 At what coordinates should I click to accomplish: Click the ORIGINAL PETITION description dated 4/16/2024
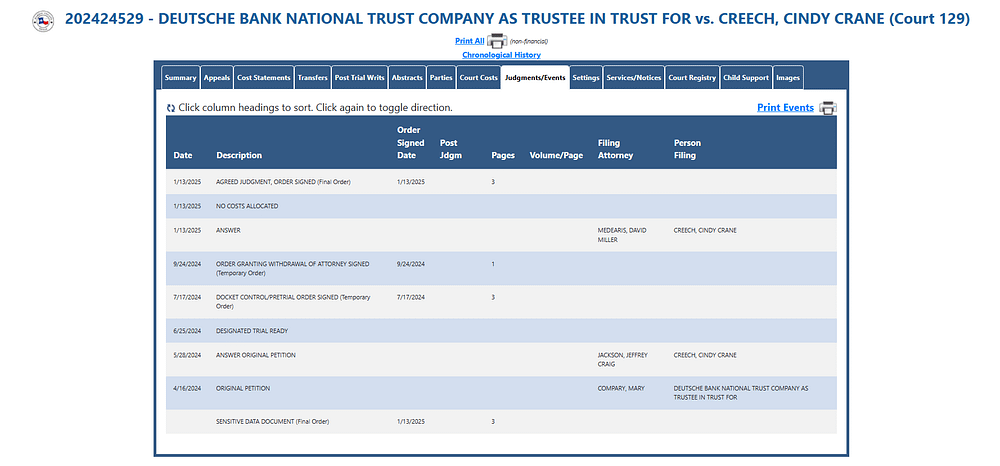[x=243, y=388]
